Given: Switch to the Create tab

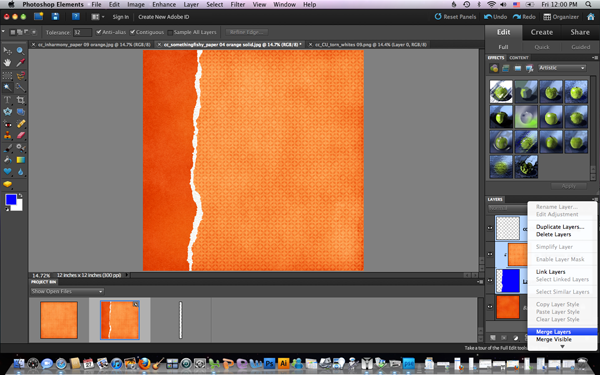Looking at the screenshot, I should (541, 32).
